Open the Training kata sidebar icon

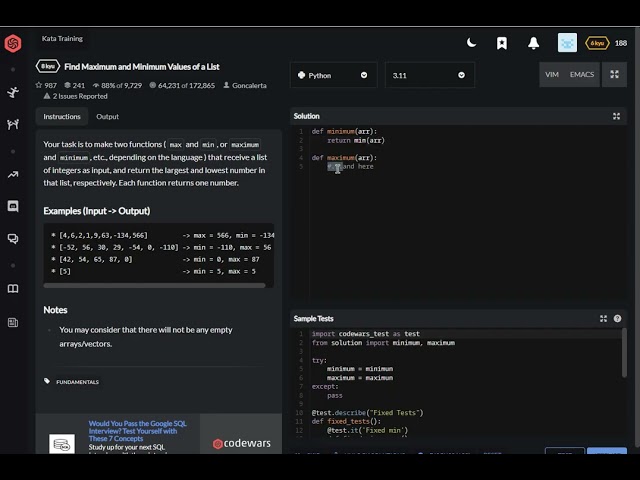13,92
